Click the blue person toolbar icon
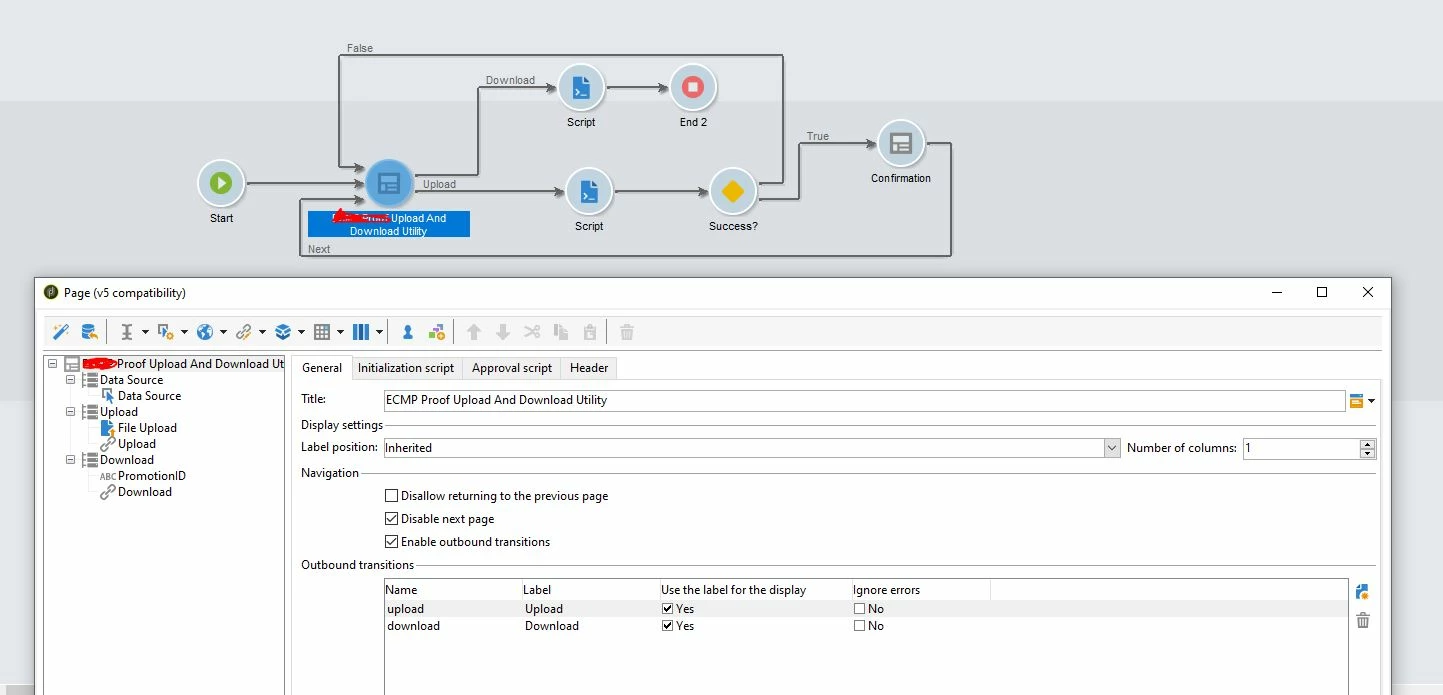Viewport: 1443px width, 695px height. [407, 332]
